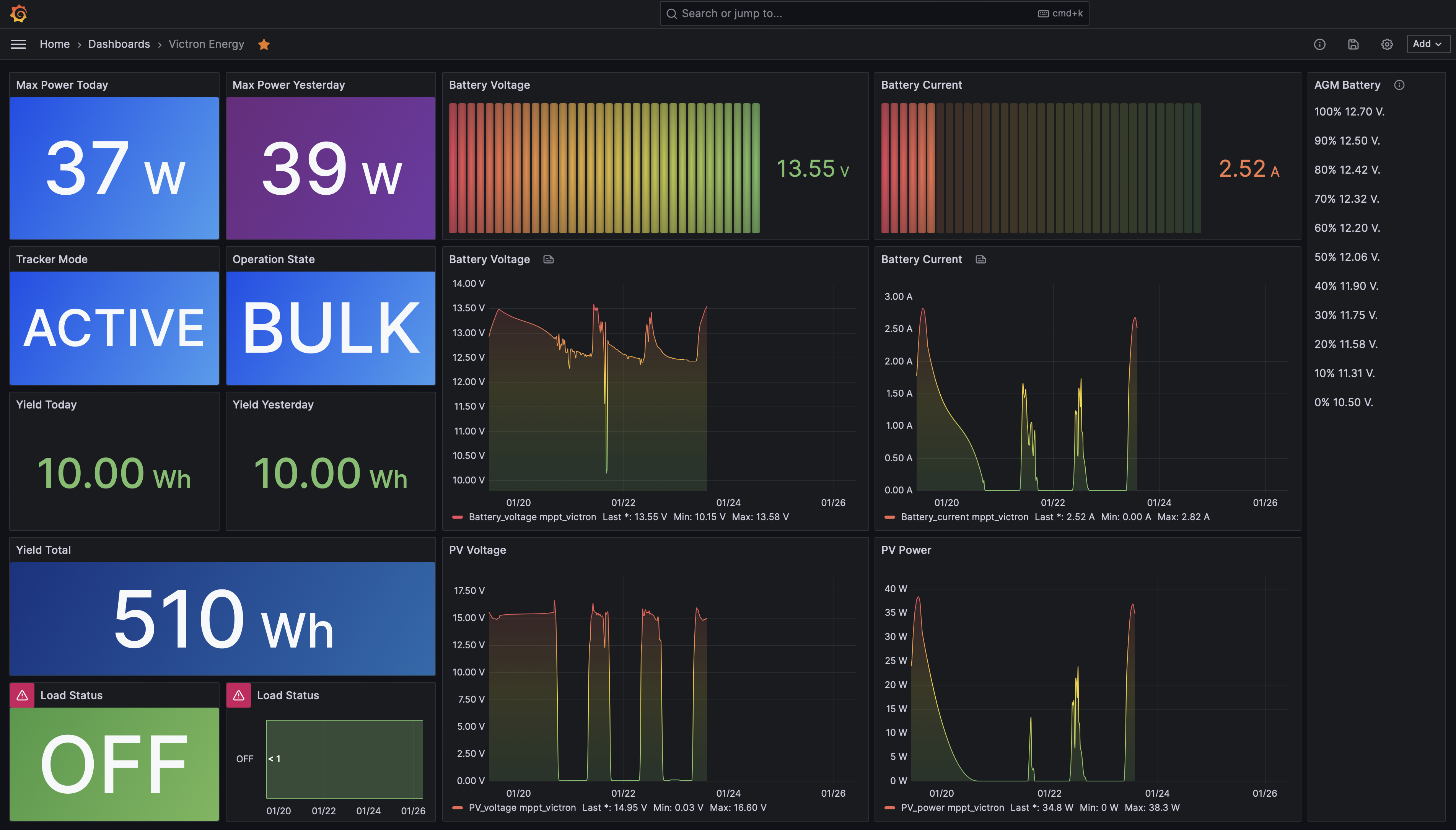Open the Yield Yesterday panel title
This screenshot has width=1456, height=830.
click(x=273, y=405)
